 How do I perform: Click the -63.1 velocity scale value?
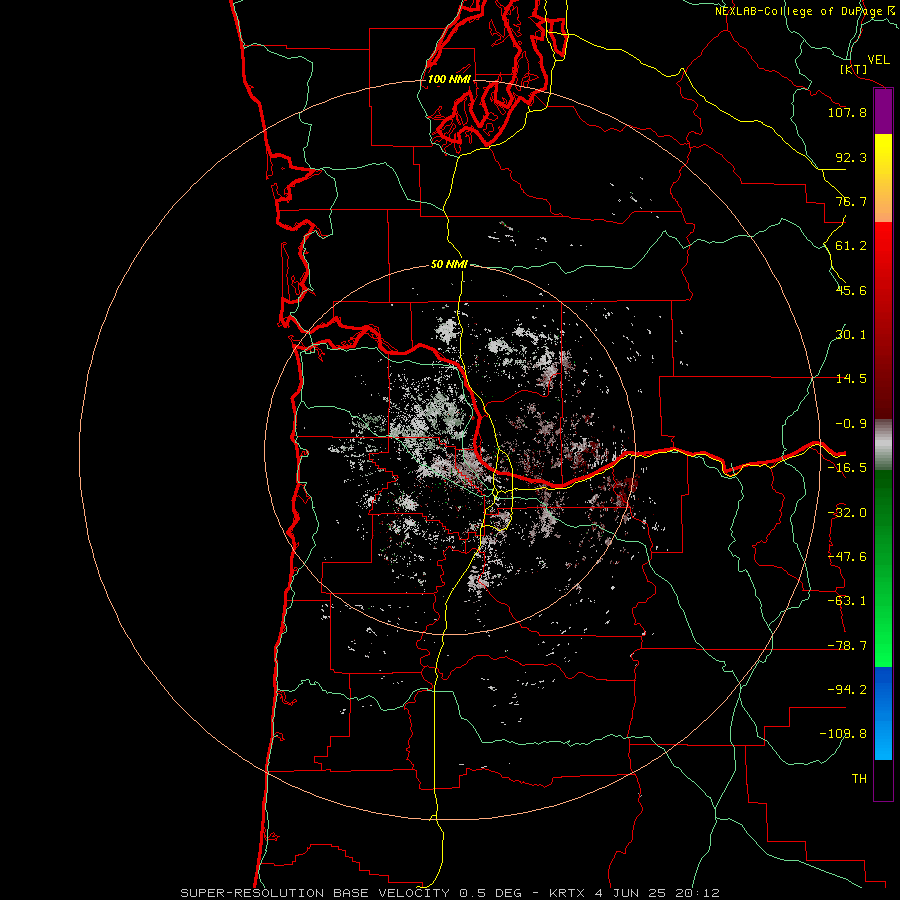(847, 601)
